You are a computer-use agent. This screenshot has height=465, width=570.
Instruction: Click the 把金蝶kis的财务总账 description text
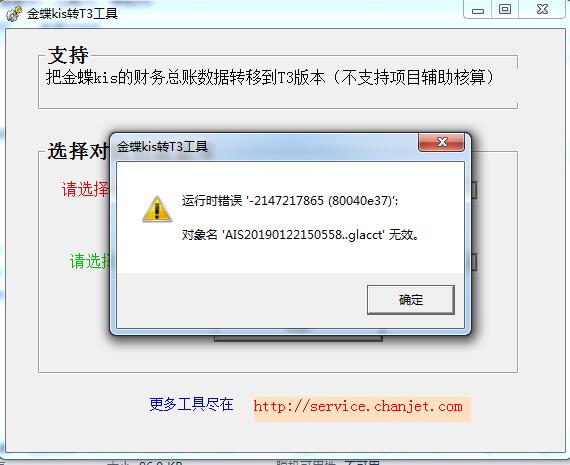pyautogui.click(x=270, y=77)
